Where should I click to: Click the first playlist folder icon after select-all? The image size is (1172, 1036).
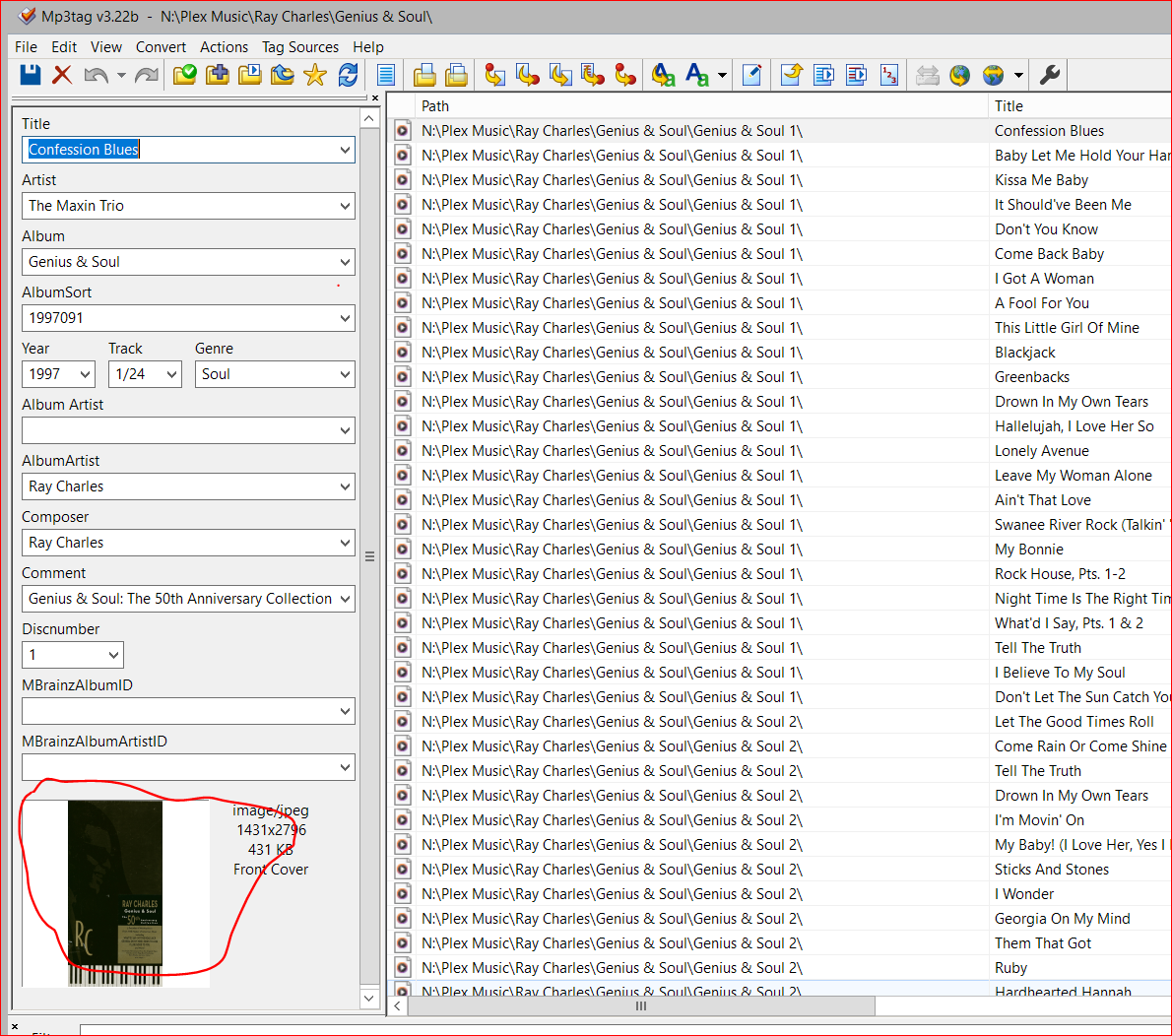coord(423,75)
